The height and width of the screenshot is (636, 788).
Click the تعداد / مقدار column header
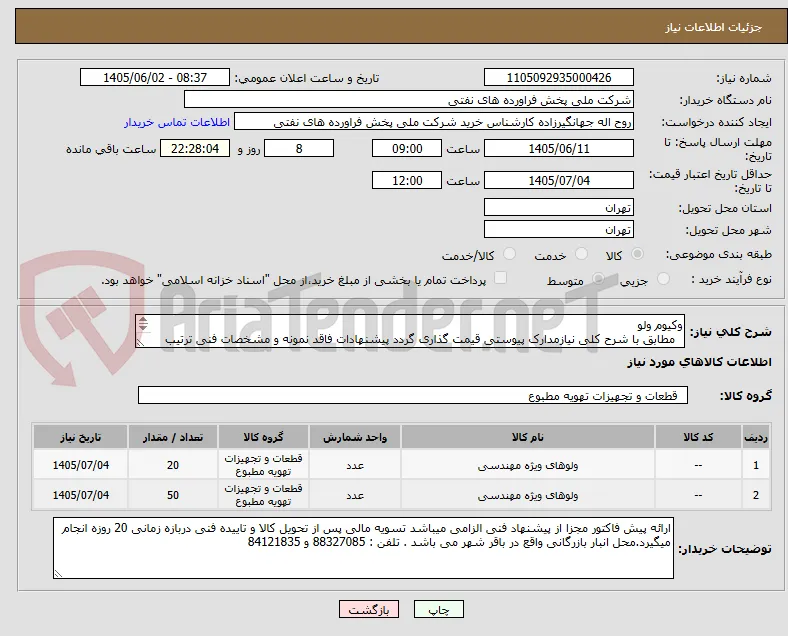(173, 437)
